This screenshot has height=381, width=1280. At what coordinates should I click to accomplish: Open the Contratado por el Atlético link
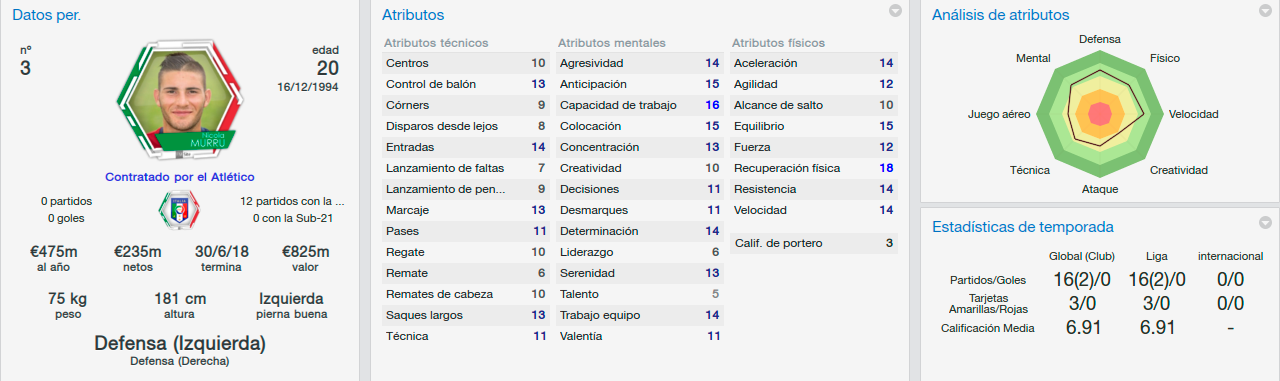[x=180, y=176]
